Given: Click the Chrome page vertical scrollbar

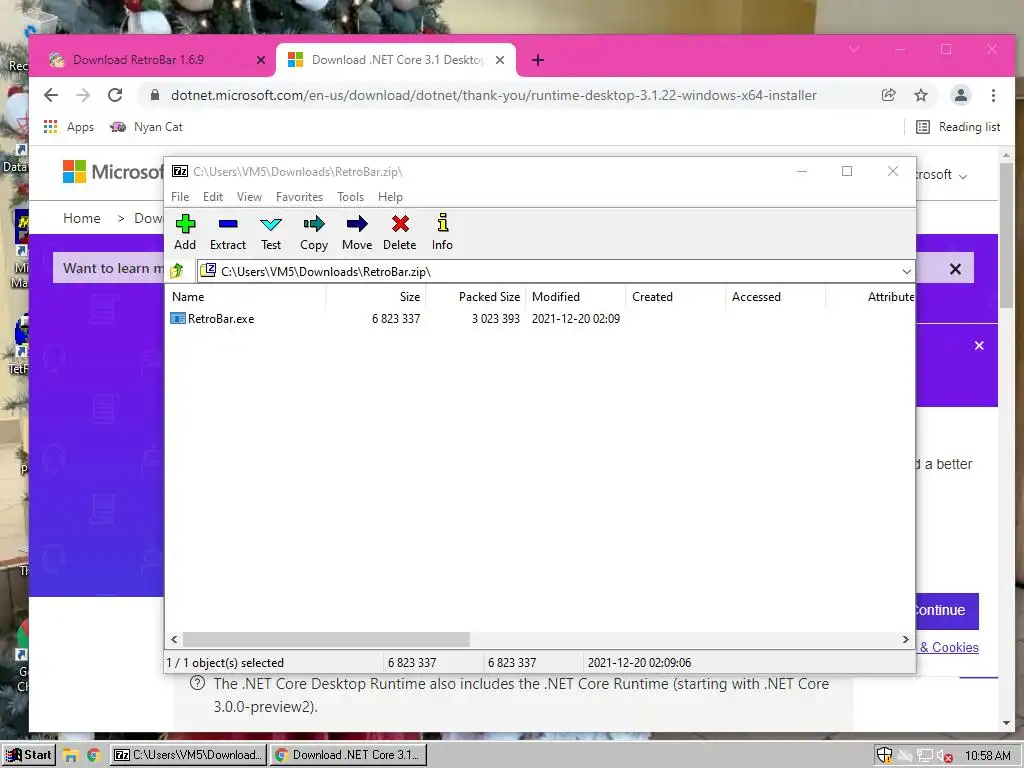Looking at the screenshot, I should tap(1006, 235).
